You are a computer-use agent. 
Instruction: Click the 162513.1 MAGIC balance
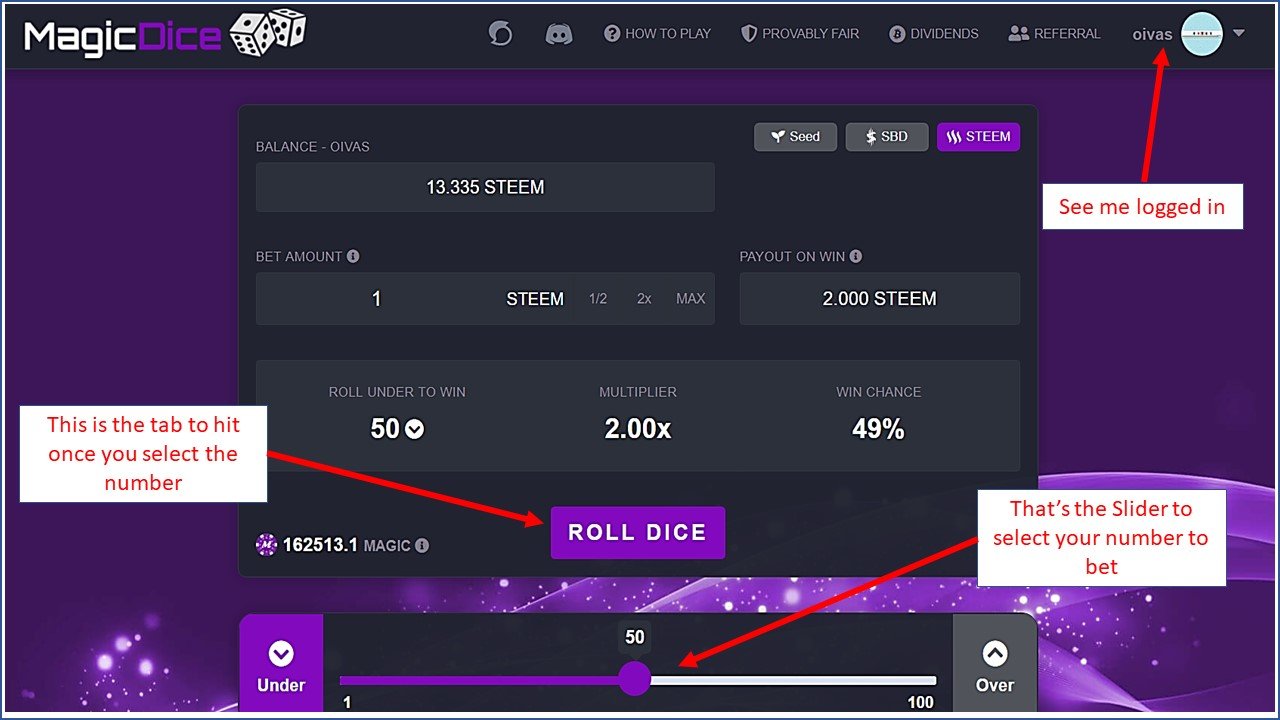[346, 546]
